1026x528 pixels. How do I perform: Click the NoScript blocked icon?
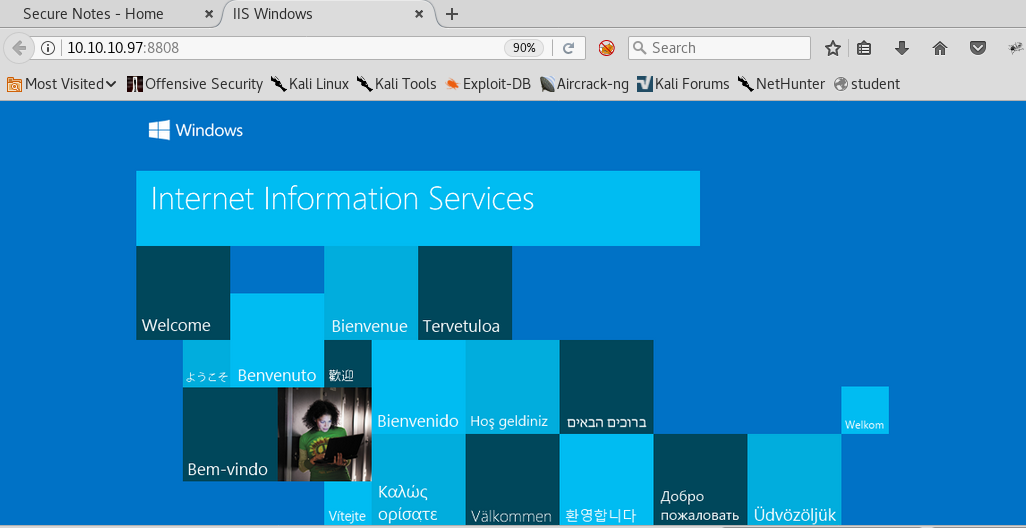[606, 48]
